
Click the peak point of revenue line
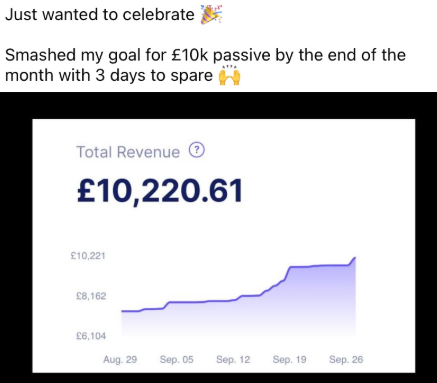[355, 258]
